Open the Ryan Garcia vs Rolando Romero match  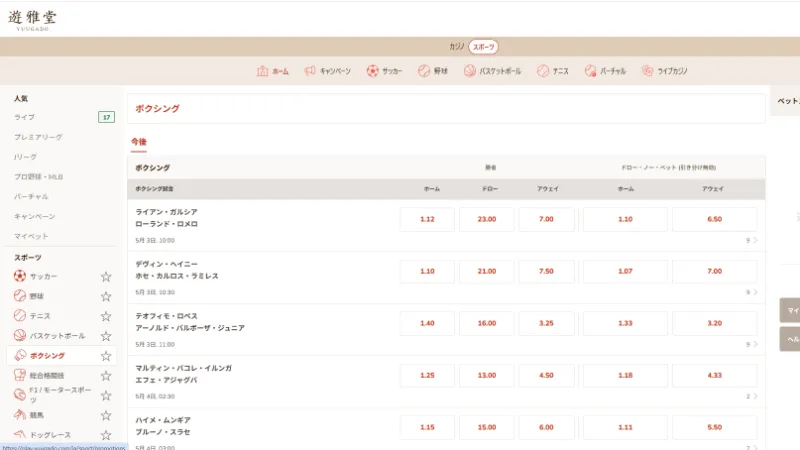pyautogui.click(x=166, y=218)
